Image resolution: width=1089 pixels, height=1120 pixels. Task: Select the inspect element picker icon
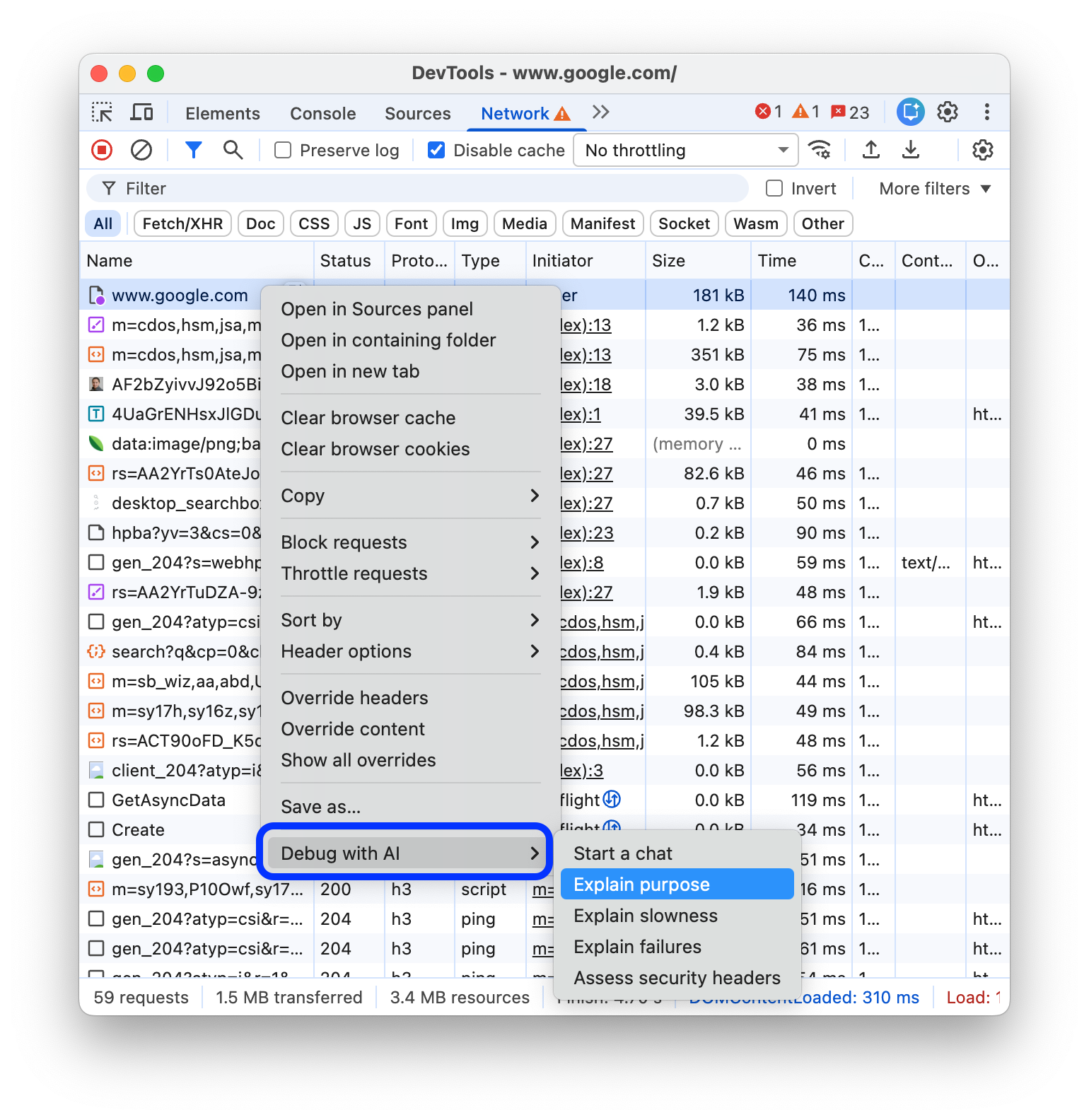(x=102, y=112)
